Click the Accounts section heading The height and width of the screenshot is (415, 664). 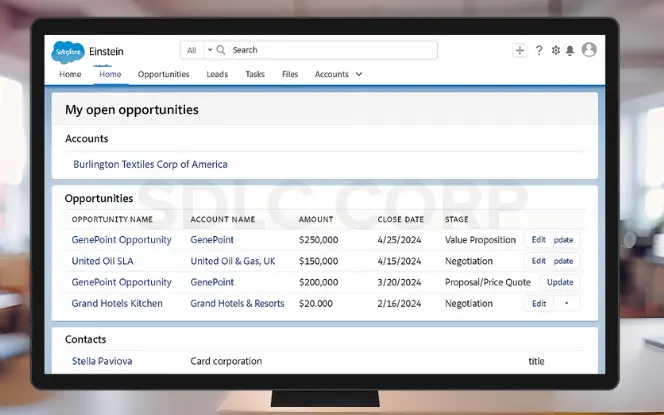(x=87, y=138)
